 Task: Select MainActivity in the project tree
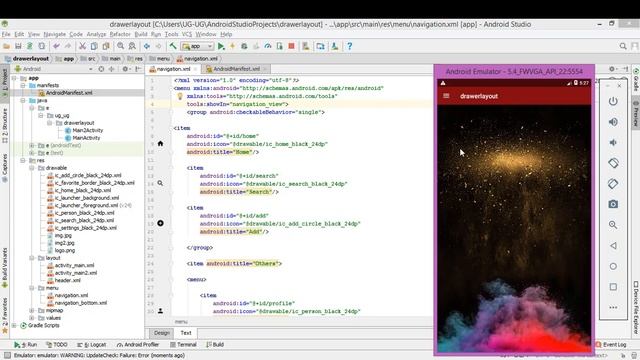tap(86, 138)
